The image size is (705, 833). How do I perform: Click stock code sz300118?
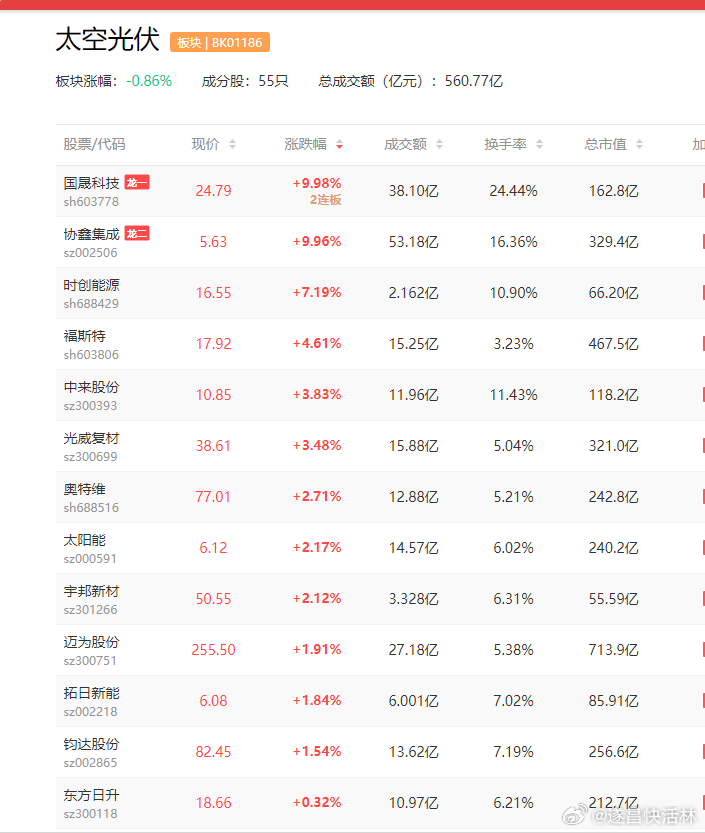(90, 814)
